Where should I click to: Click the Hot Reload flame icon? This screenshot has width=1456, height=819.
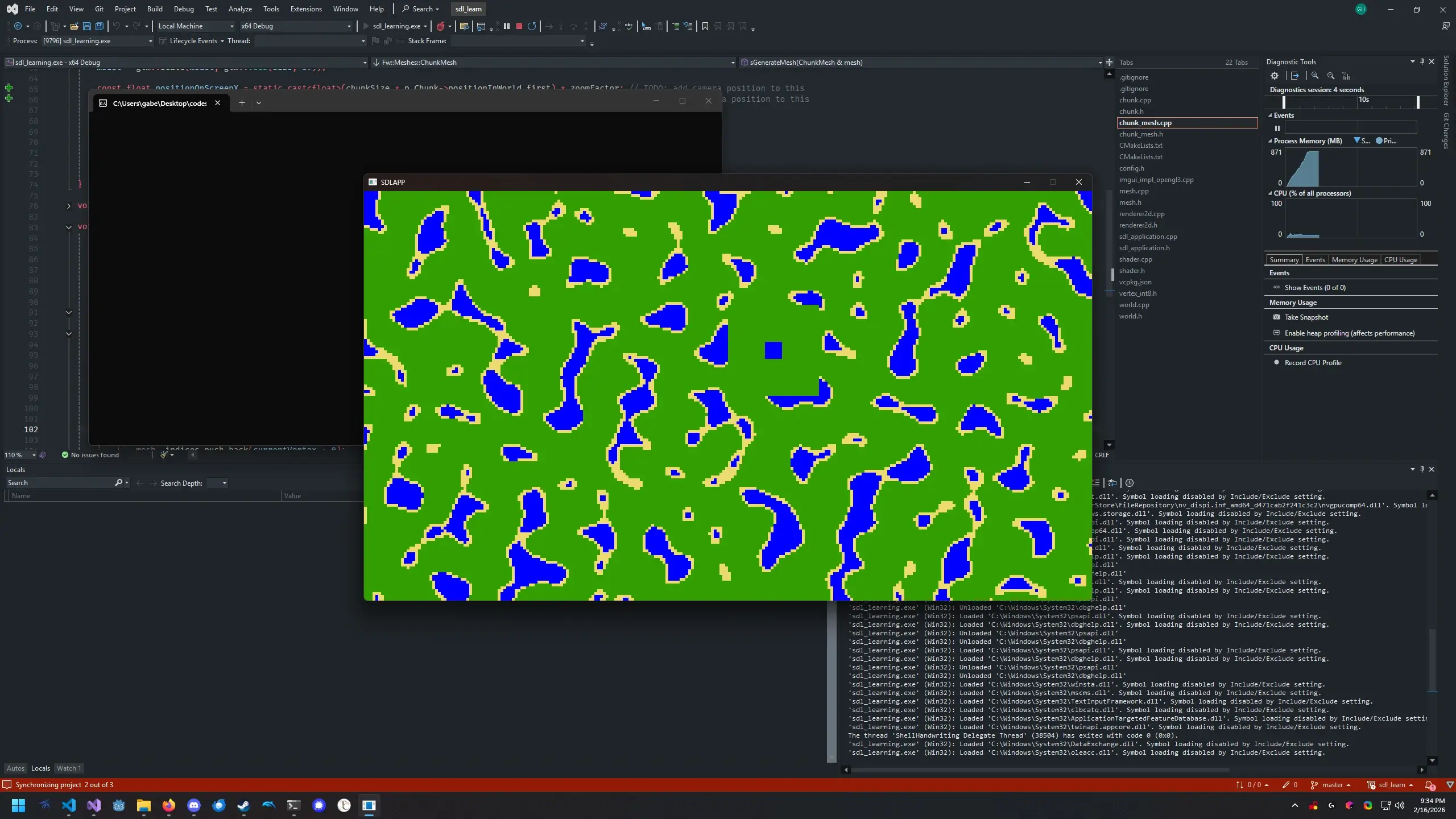point(440,26)
